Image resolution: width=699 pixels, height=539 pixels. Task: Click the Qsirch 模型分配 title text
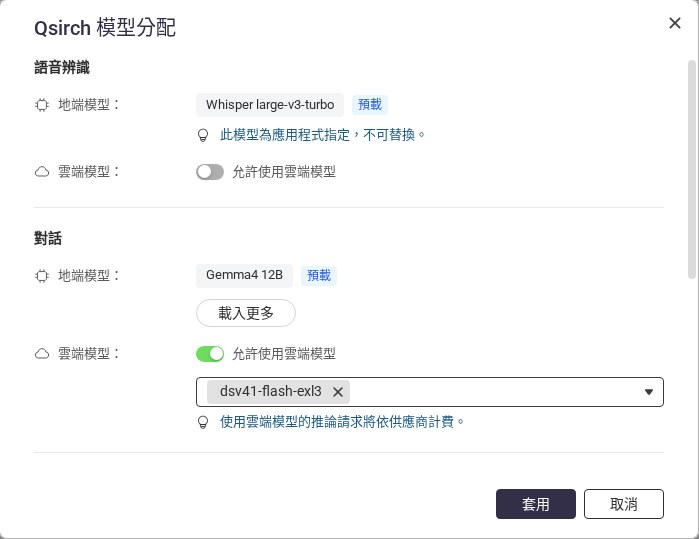tap(105, 28)
